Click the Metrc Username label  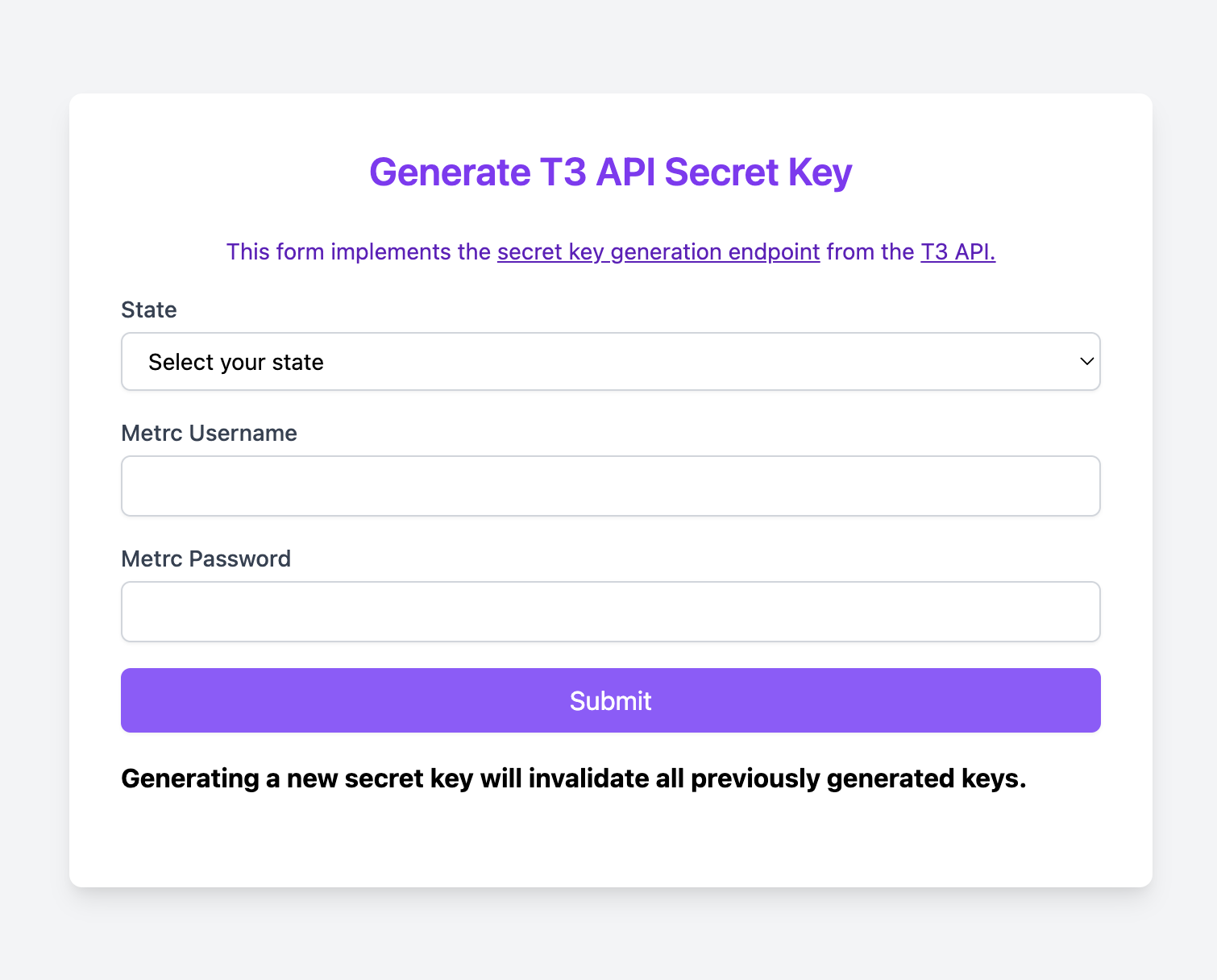coord(209,434)
